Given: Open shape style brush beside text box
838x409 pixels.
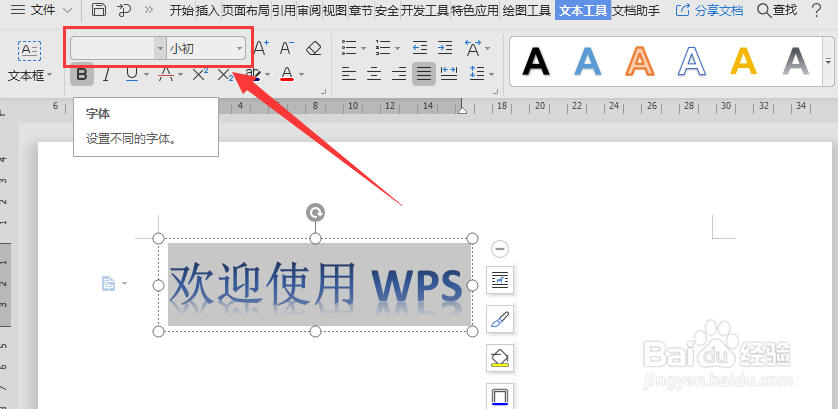Looking at the screenshot, I should point(500,319).
